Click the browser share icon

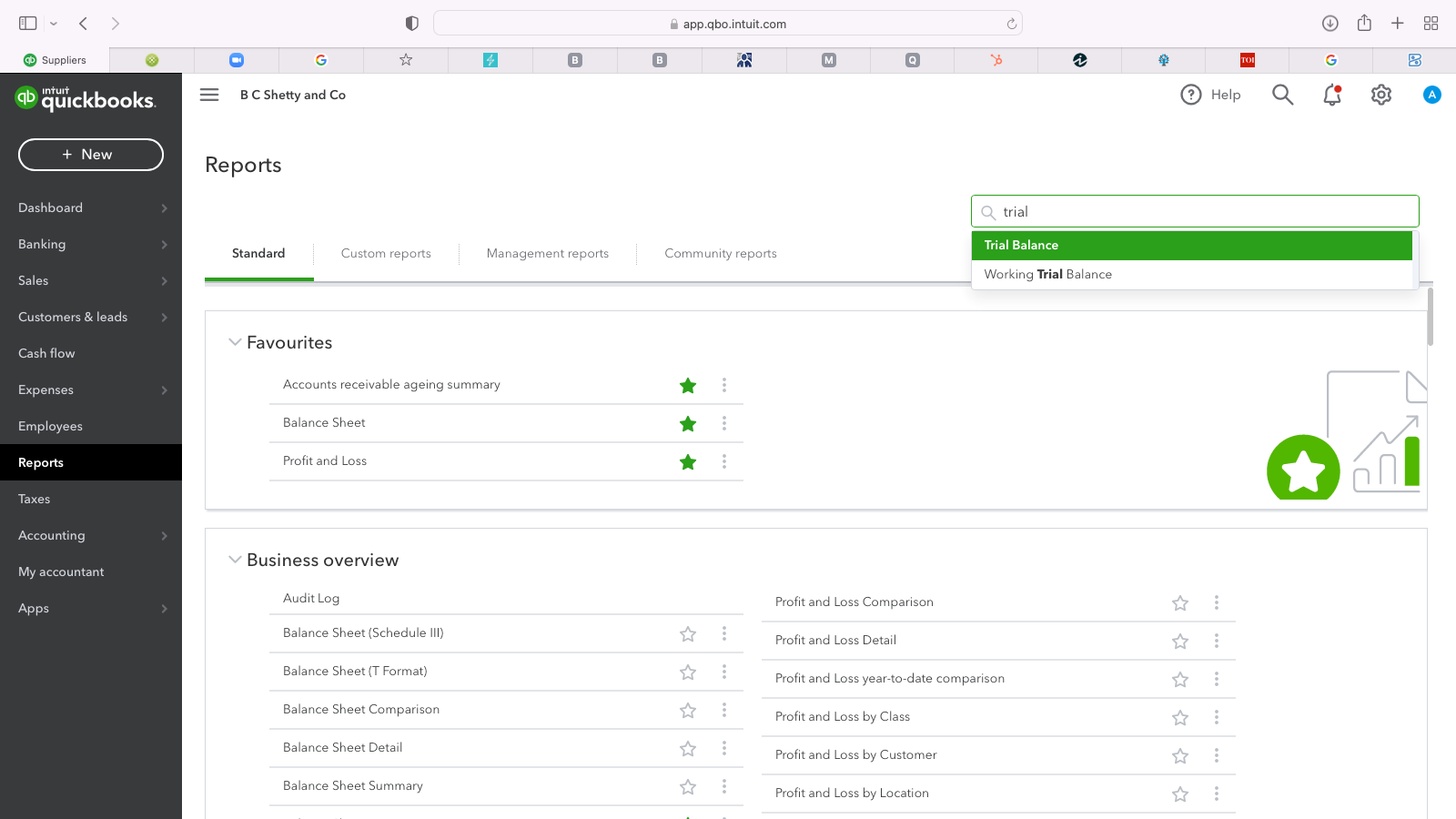(x=1364, y=24)
